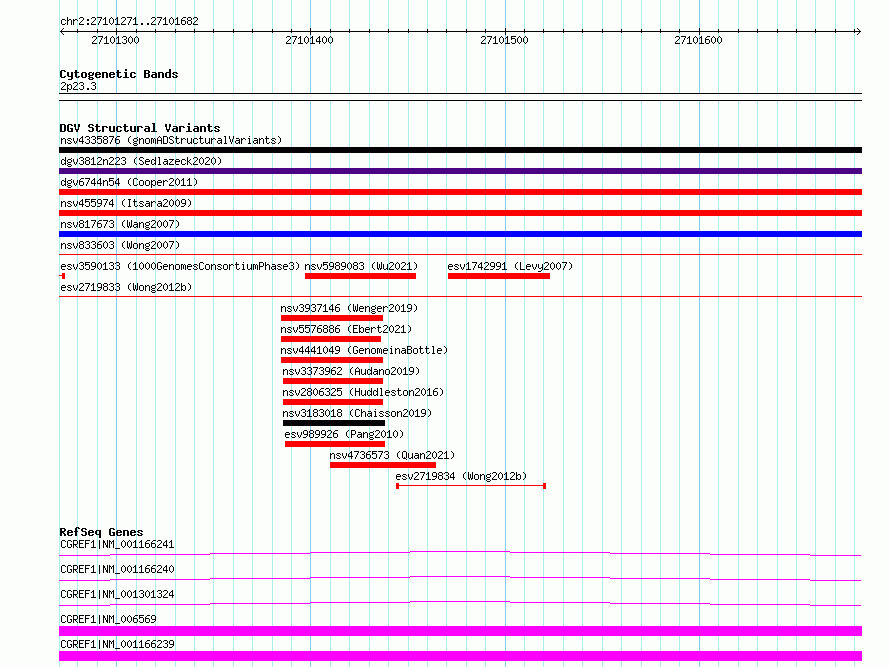The height and width of the screenshot is (667, 890).
Task: Click the nsv4335876 gnomAD variant label
Action: tap(171, 140)
